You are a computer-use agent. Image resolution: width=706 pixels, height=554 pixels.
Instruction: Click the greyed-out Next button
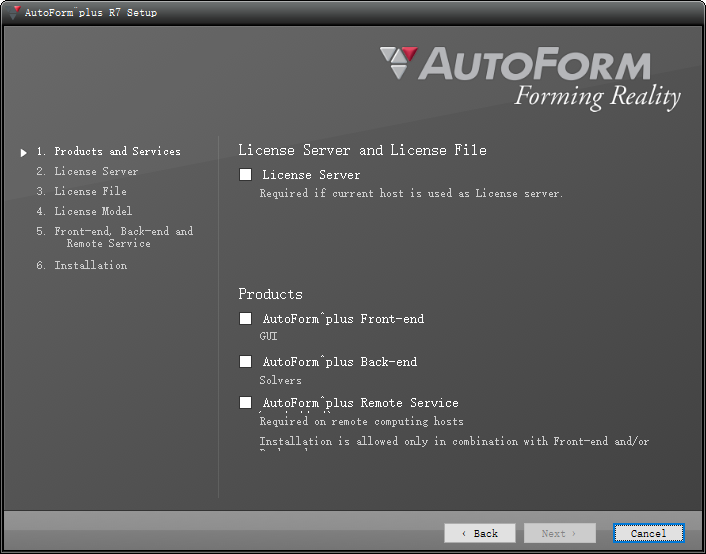point(560,533)
